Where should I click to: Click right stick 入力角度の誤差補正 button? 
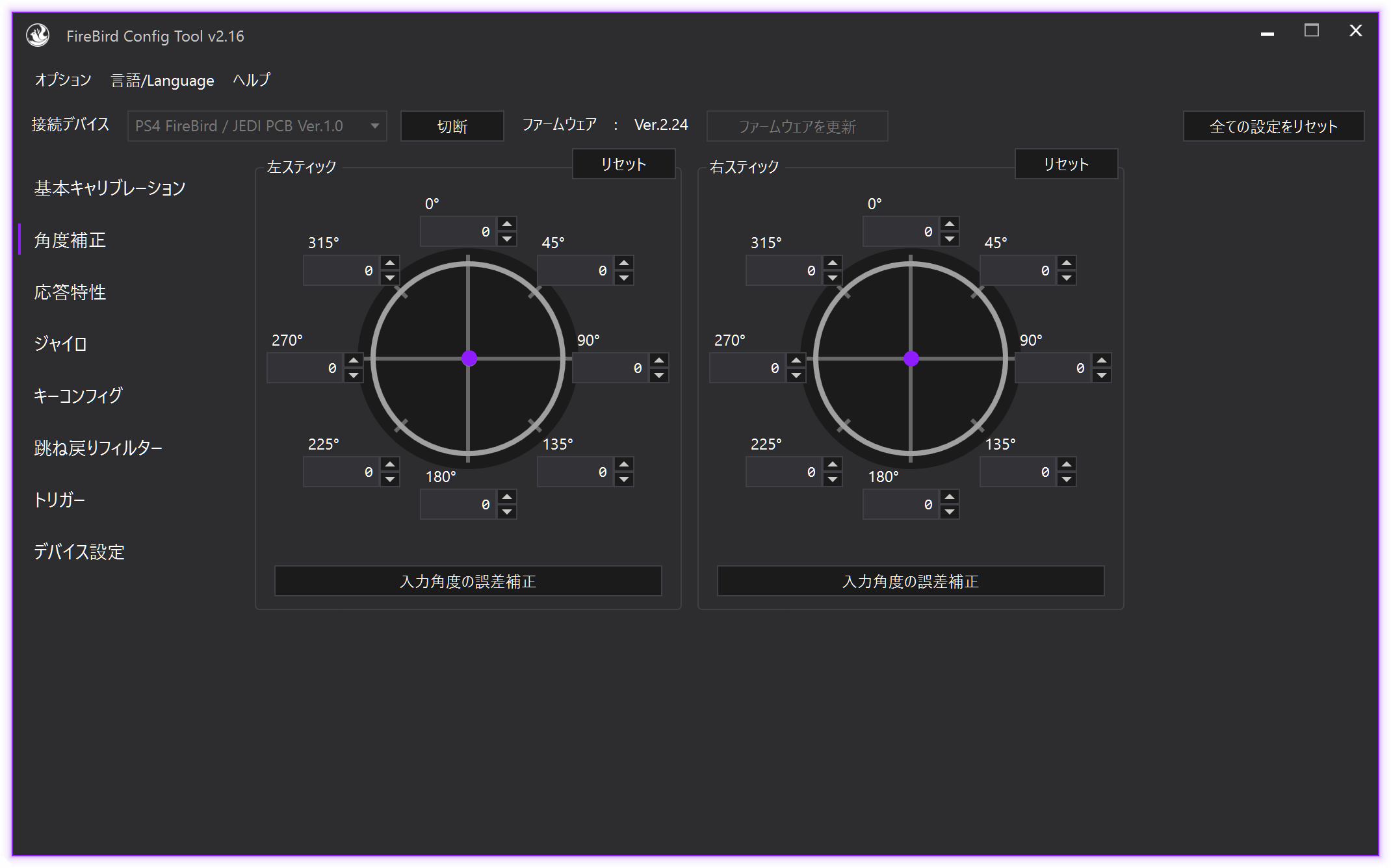click(x=910, y=581)
